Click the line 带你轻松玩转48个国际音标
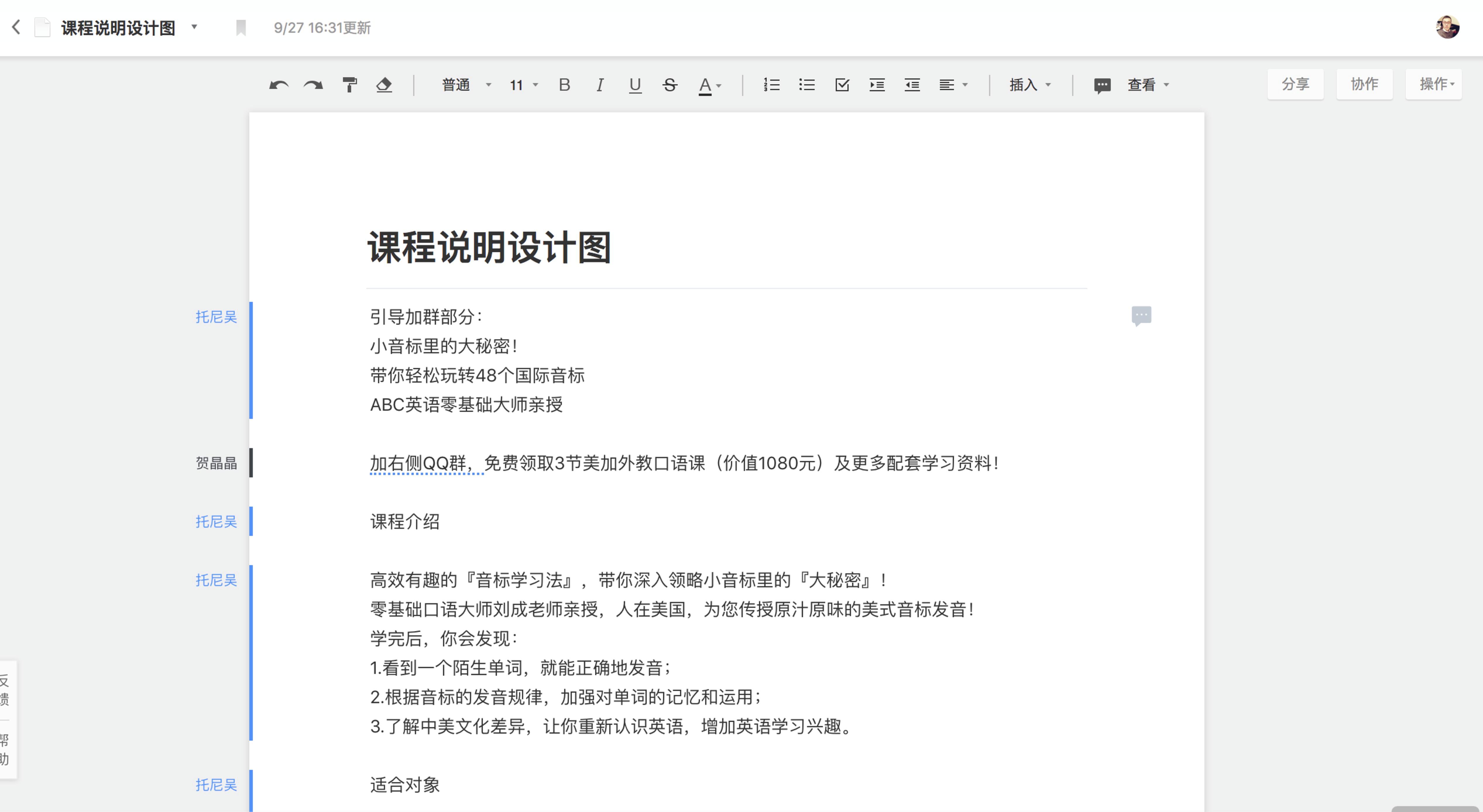 (x=477, y=375)
